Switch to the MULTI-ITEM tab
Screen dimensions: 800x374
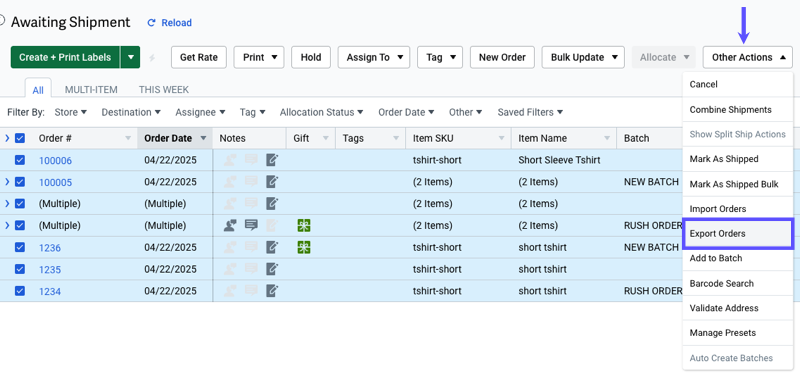(x=91, y=90)
